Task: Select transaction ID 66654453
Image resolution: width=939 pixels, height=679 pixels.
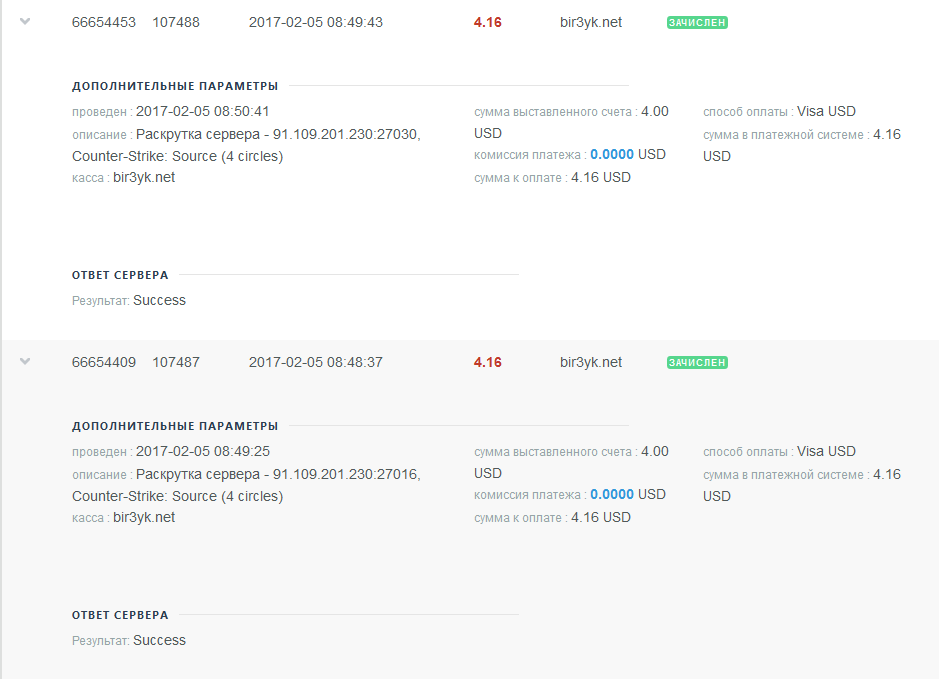Action: point(104,22)
